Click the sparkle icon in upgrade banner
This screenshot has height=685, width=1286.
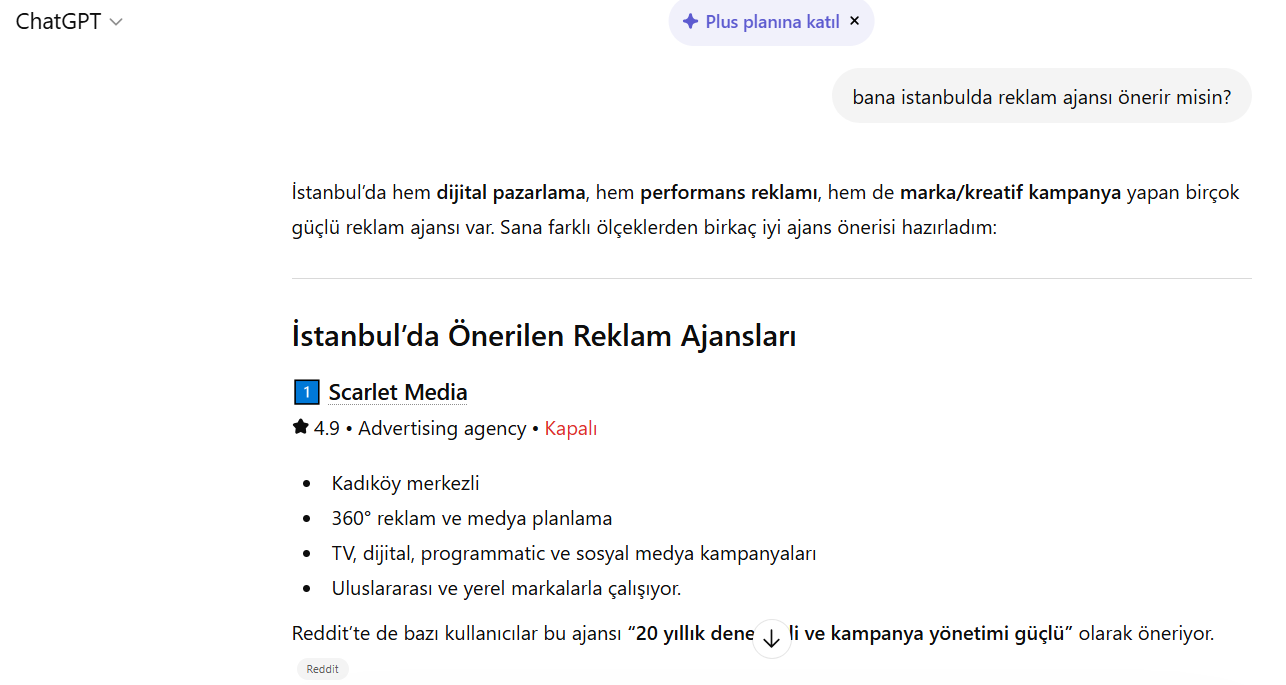(x=690, y=22)
